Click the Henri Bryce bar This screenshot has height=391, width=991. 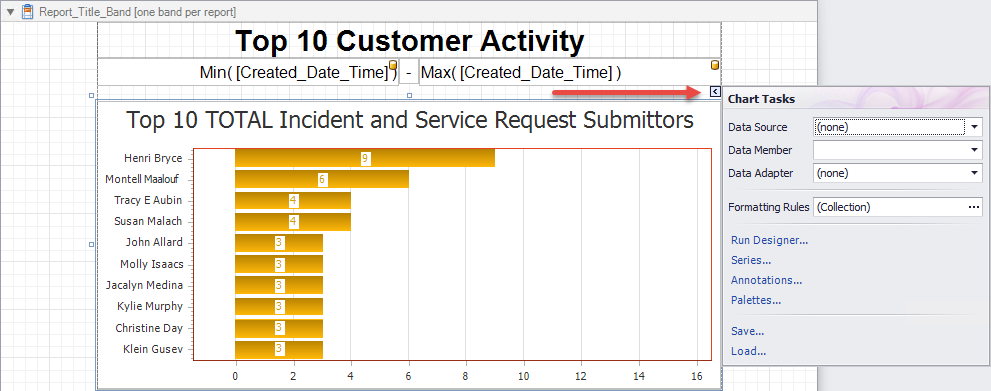(365, 159)
